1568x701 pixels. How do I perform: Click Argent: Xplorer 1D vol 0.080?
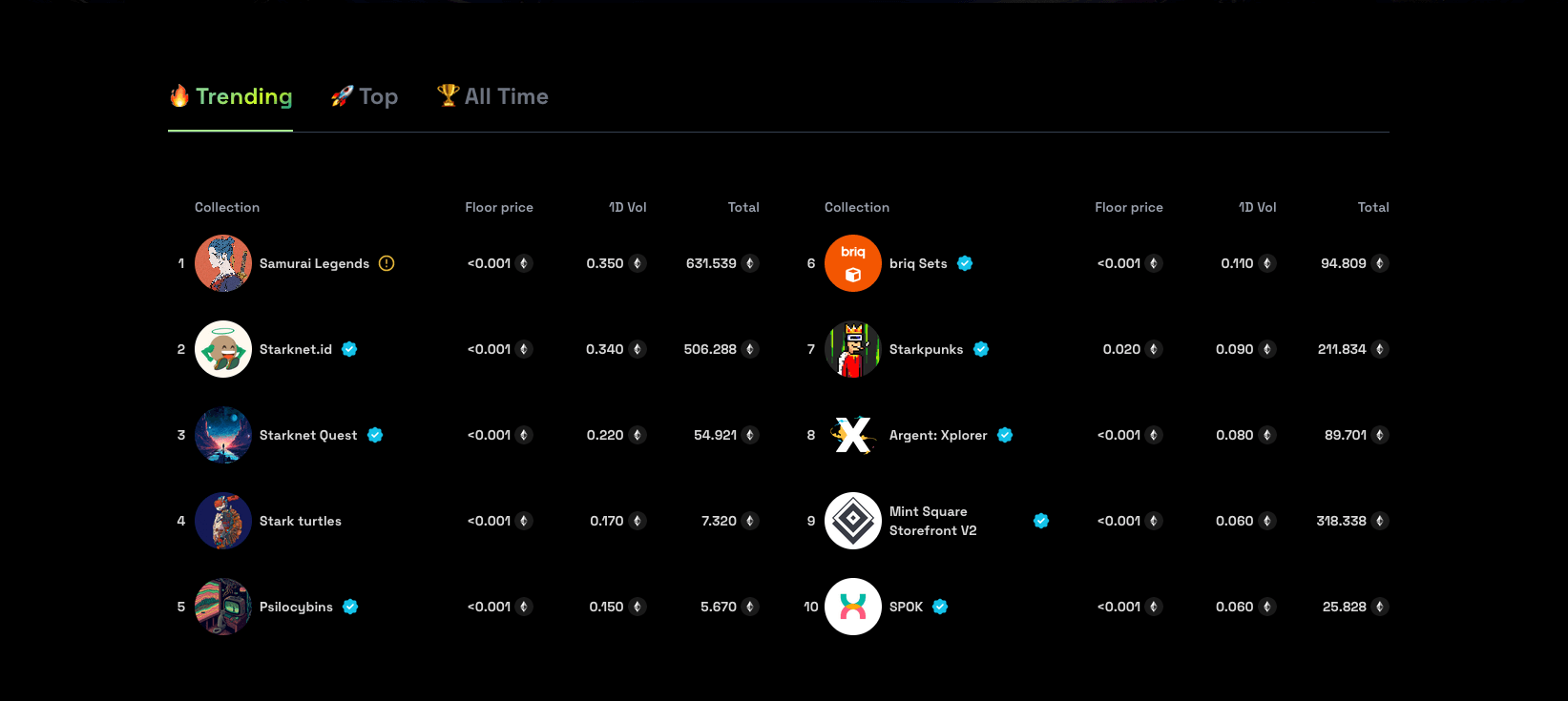[1235, 435]
